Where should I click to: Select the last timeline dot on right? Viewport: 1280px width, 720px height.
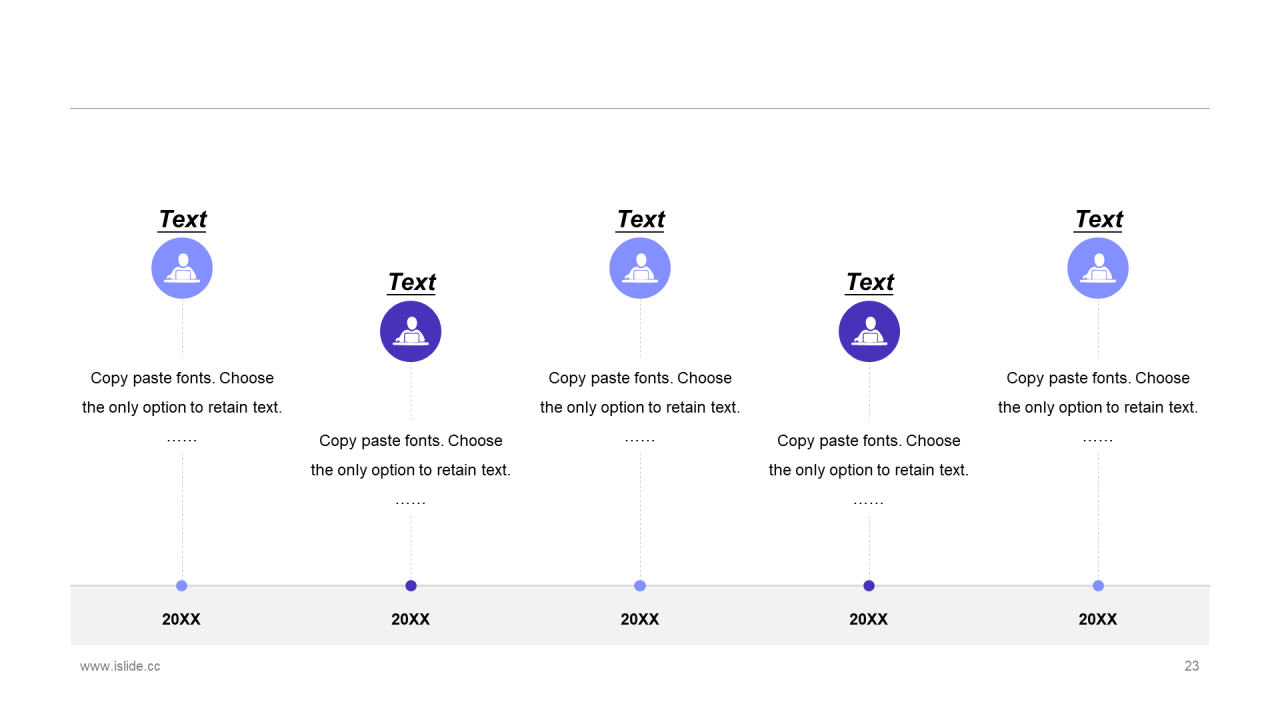[1098, 586]
